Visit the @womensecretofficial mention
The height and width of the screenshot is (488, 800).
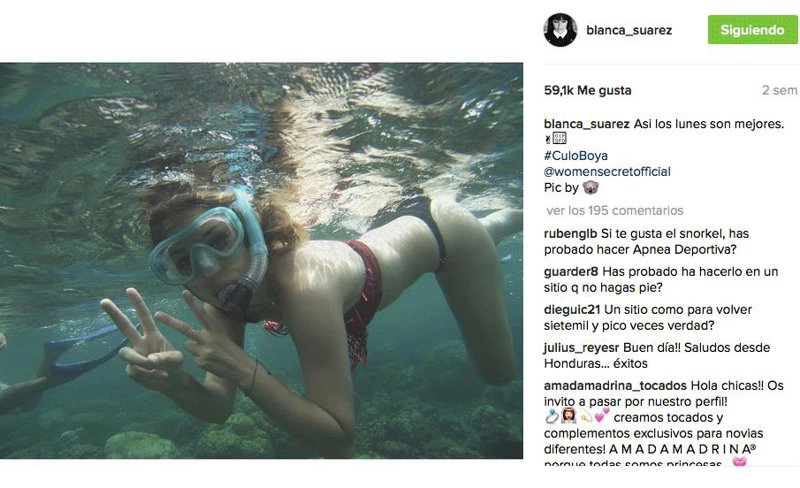(607, 172)
